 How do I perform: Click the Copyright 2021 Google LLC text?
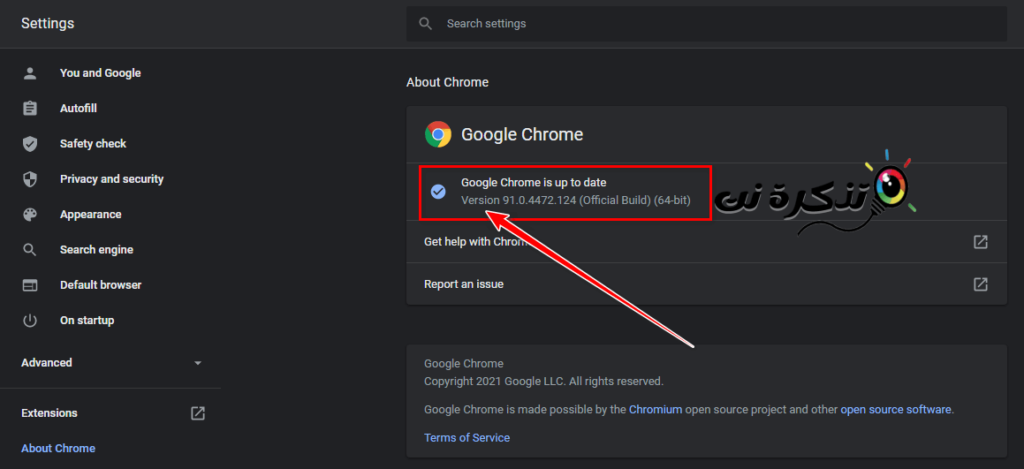pyautogui.click(x=543, y=381)
